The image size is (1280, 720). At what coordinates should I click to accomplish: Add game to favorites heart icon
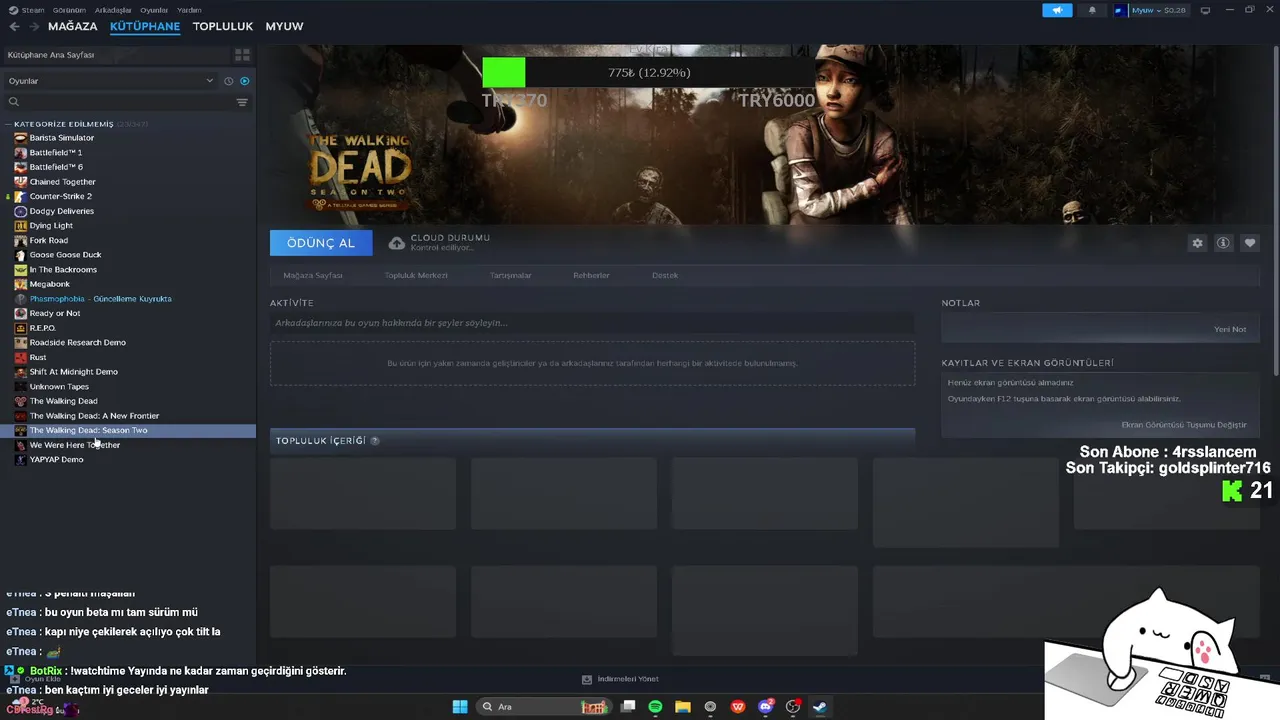point(1250,243)
